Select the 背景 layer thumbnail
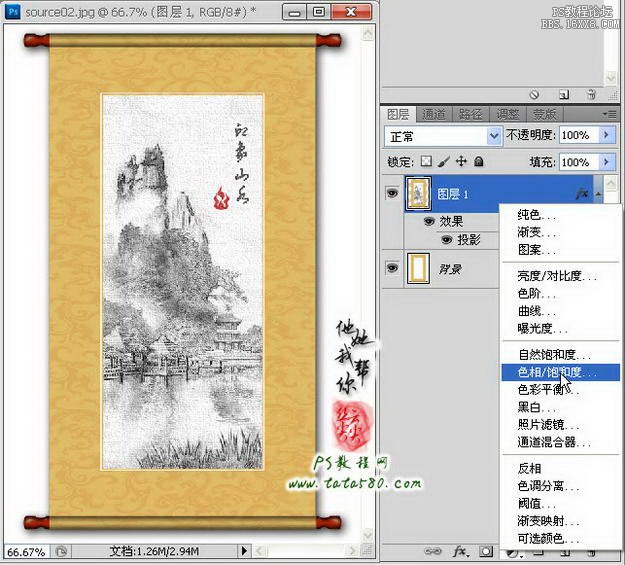 coord(418,268)
